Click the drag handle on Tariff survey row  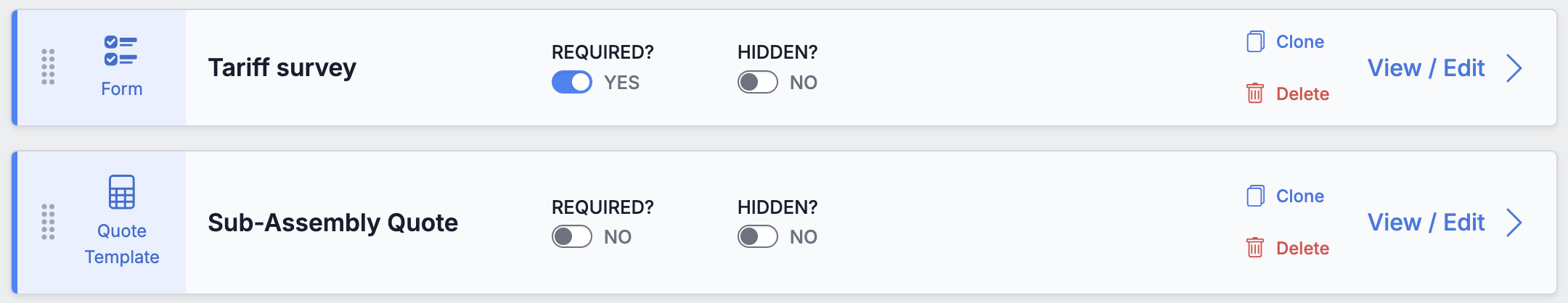[48, 67]
